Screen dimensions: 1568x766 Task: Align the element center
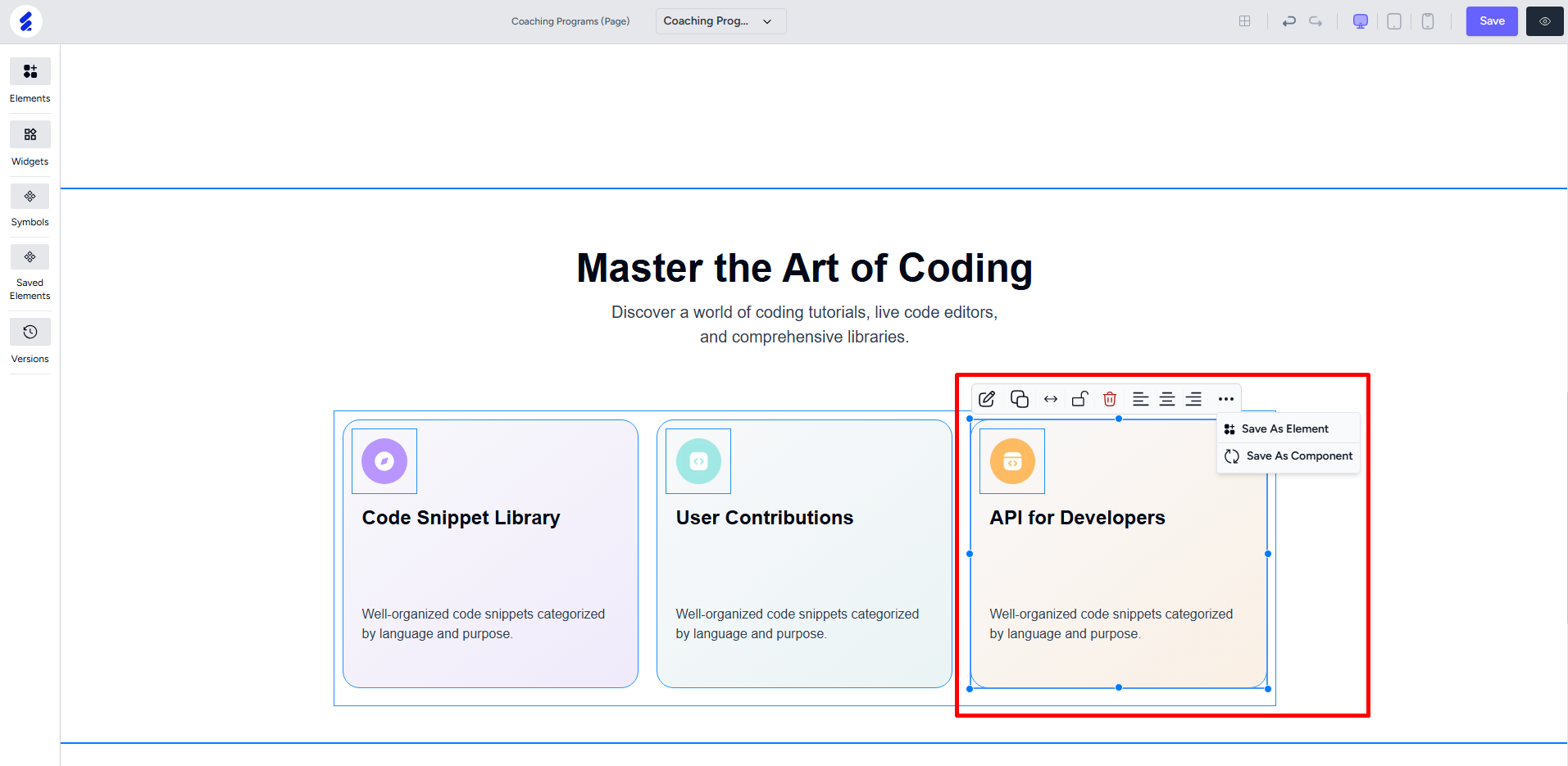point(1167,399)
